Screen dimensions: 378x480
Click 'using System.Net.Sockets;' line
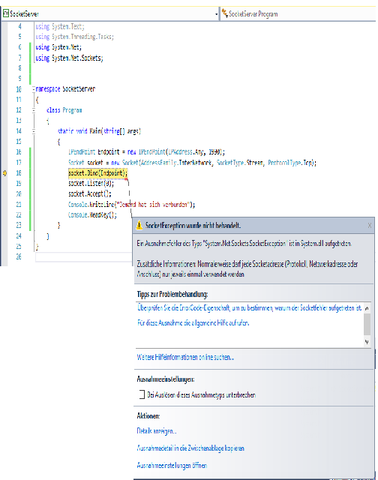tap(69, 58)
